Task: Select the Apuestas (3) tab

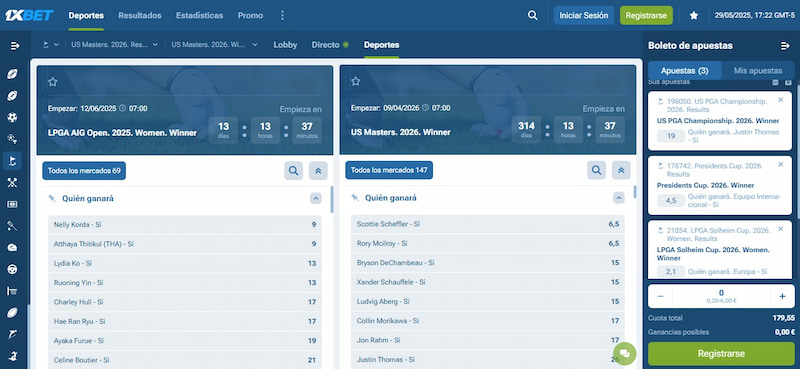Action: pyautogui.click(x=684, y=70)
